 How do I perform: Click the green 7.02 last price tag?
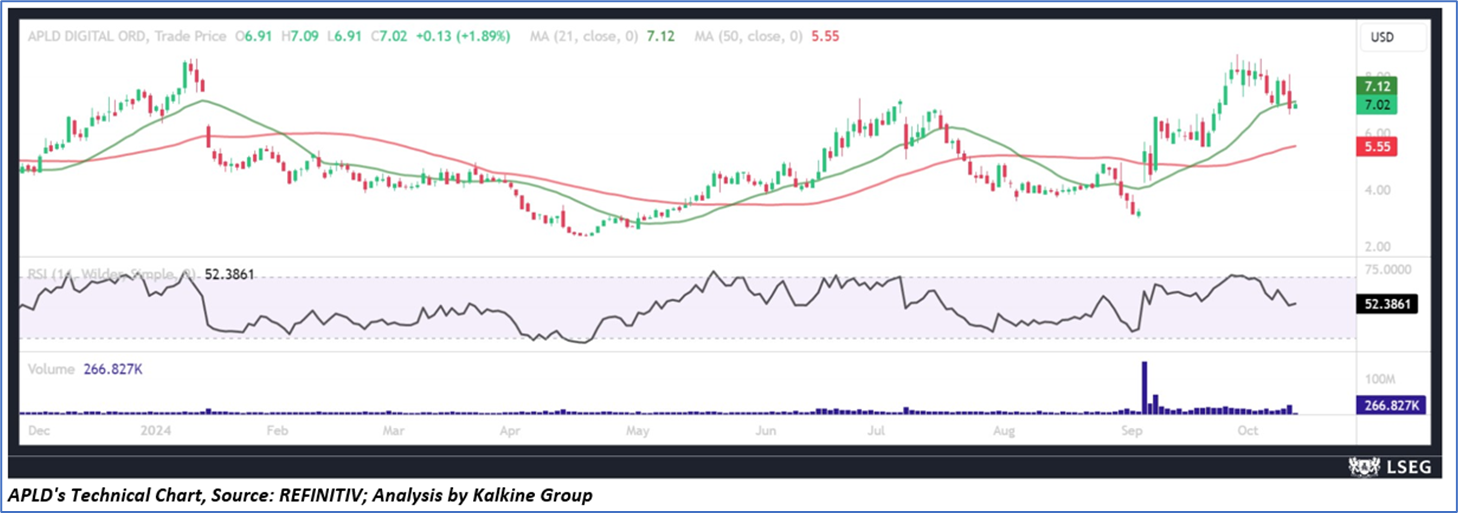(1379, 104)
